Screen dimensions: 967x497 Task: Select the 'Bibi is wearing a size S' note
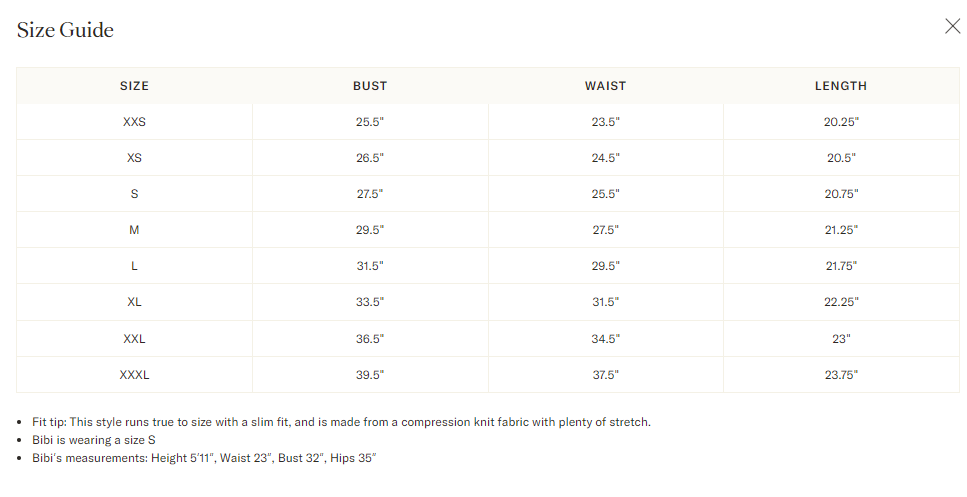(x=94, y=440)
